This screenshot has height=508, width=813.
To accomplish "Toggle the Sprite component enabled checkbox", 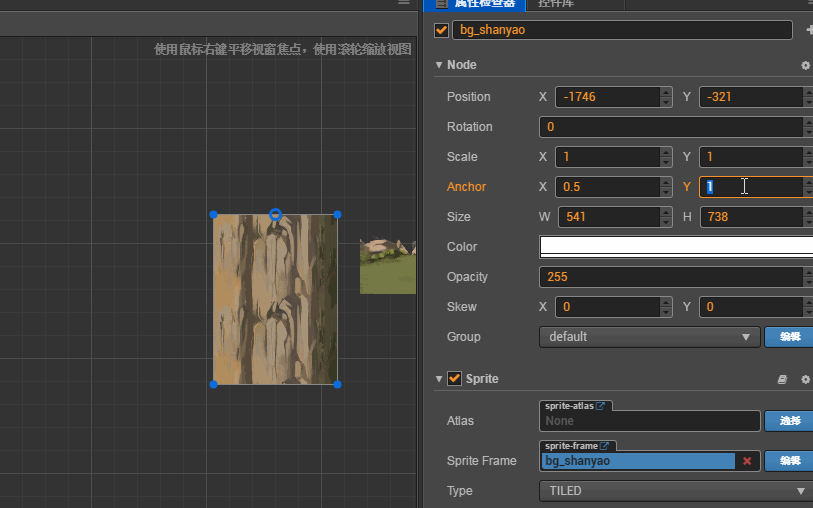I will (x=454, y=378).
